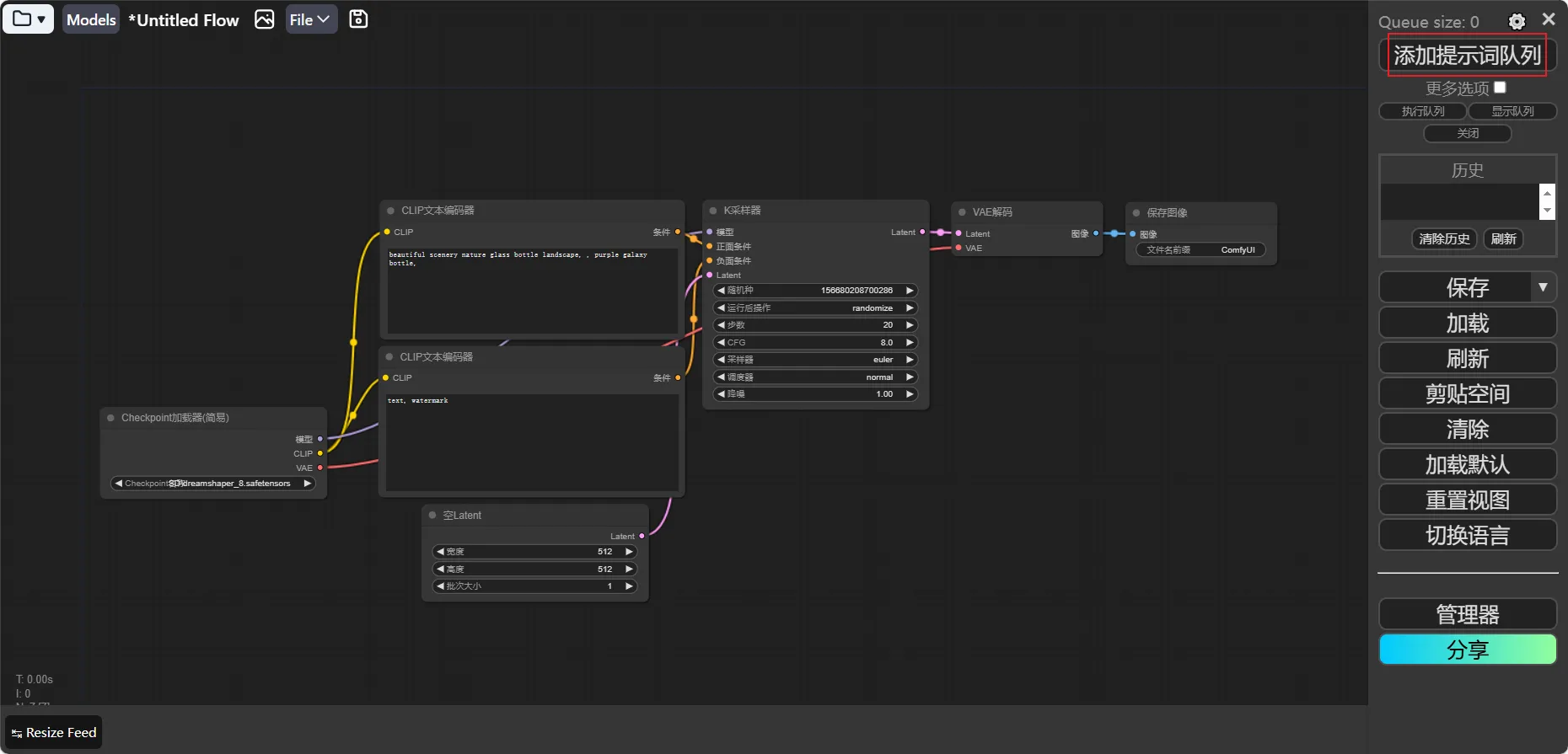Collapse the K采样器 node via its dot
The height and width of the screenshot is (754, 1568).
tap(713, 211)
